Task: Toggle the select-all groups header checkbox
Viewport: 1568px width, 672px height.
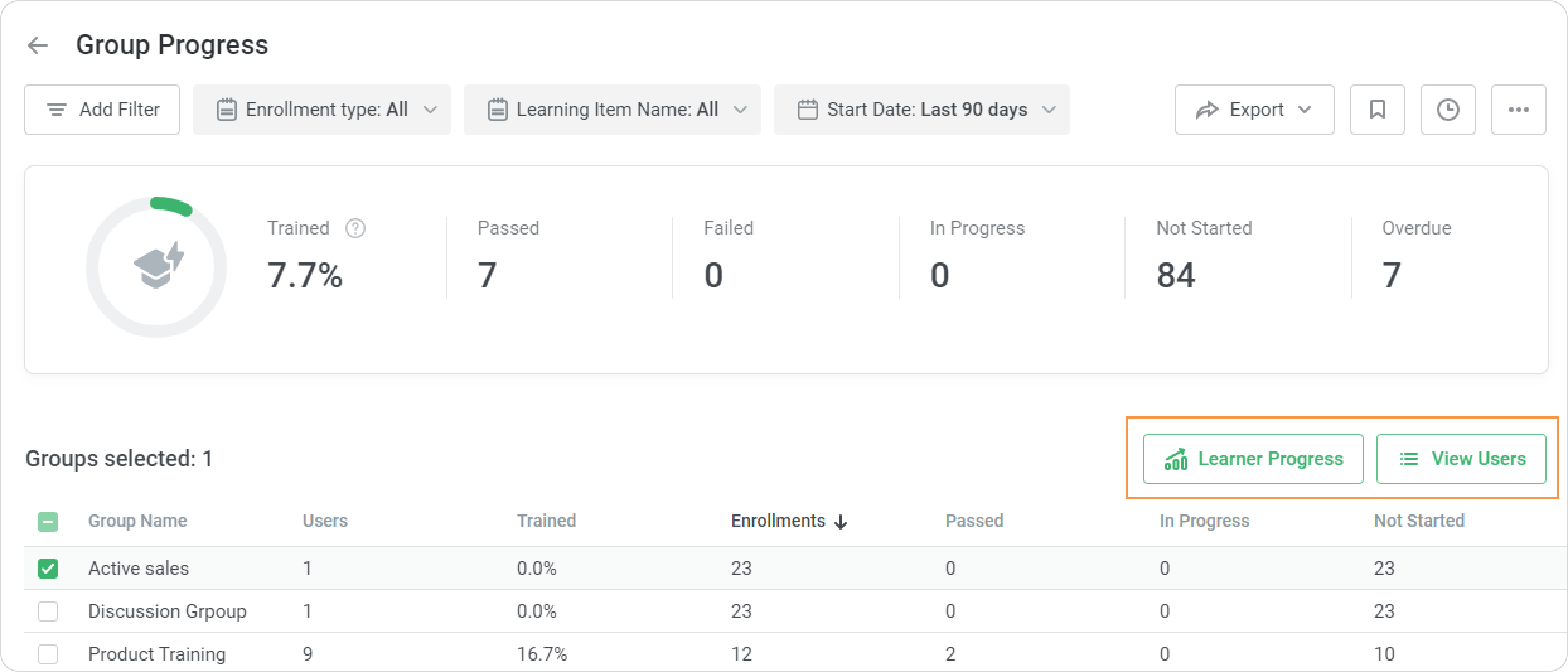Action: (x=48, y=522)
